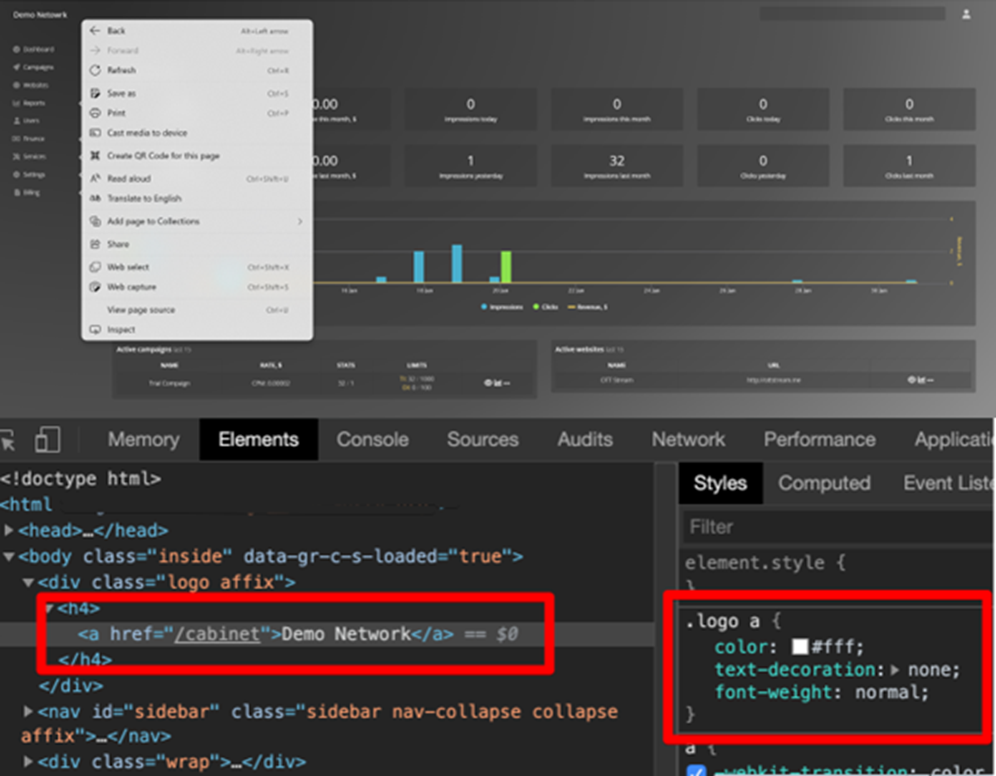Collapse the h4 element node
The image size is (996, 776).
[49, 608]
